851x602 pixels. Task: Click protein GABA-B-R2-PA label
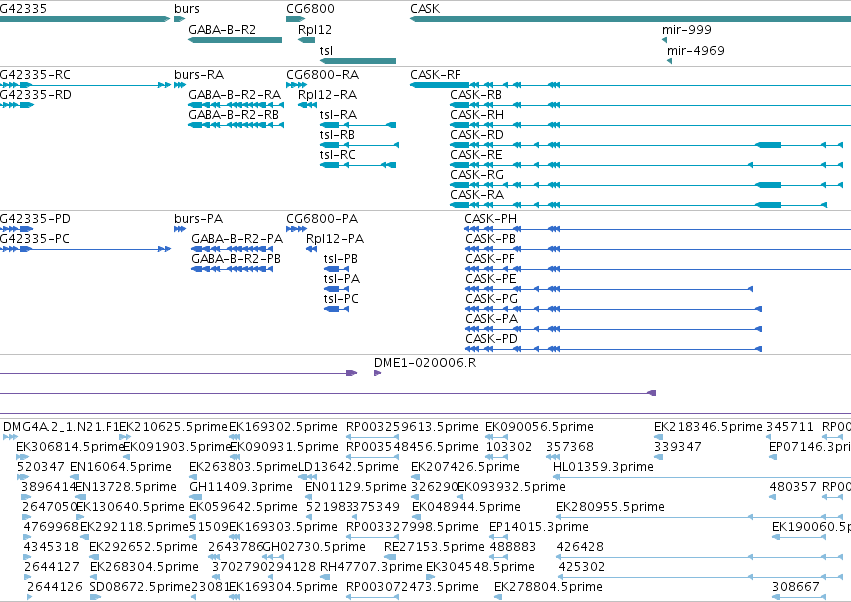pyautogui.click(x=237, y=239)
